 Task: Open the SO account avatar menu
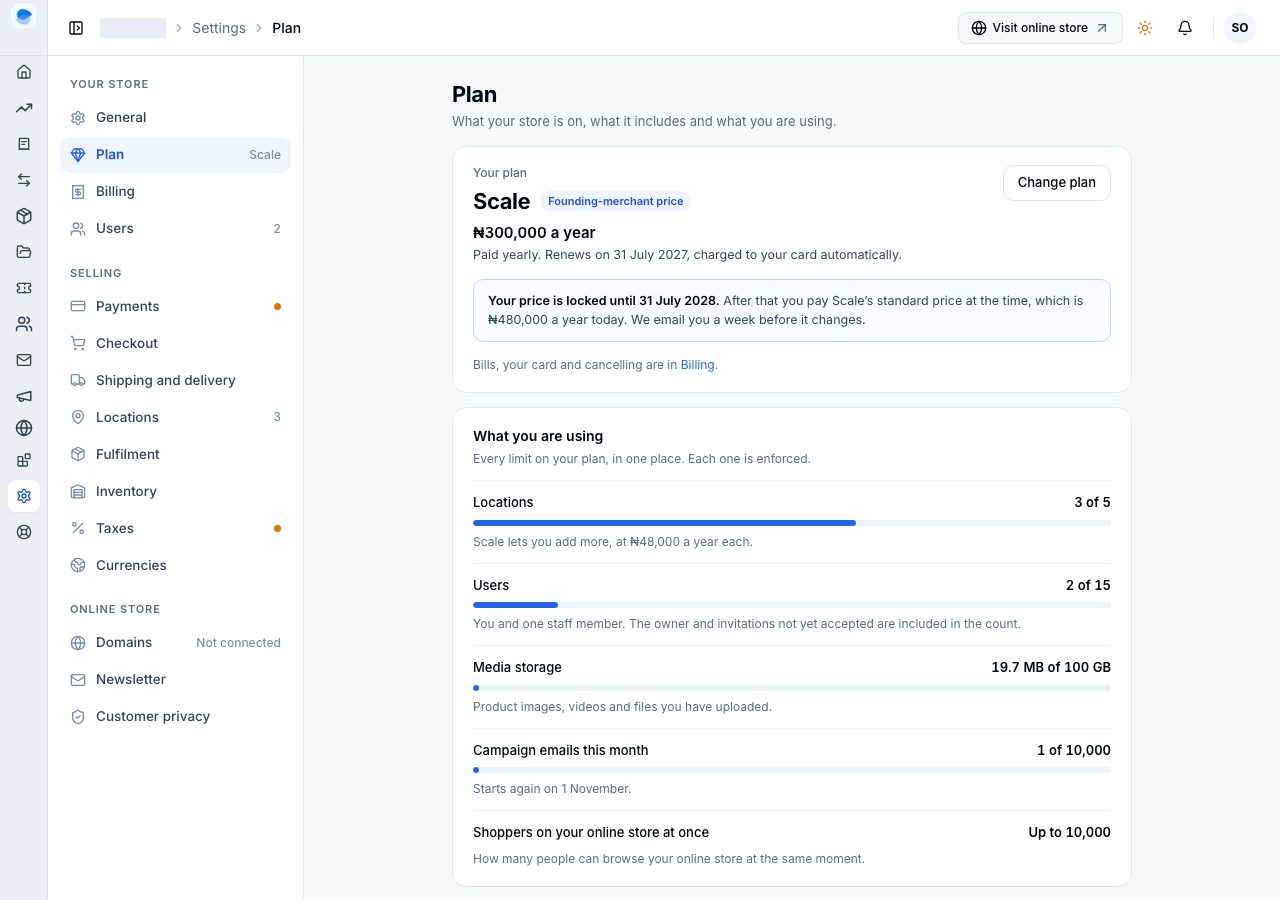(x=1240, y=28)
